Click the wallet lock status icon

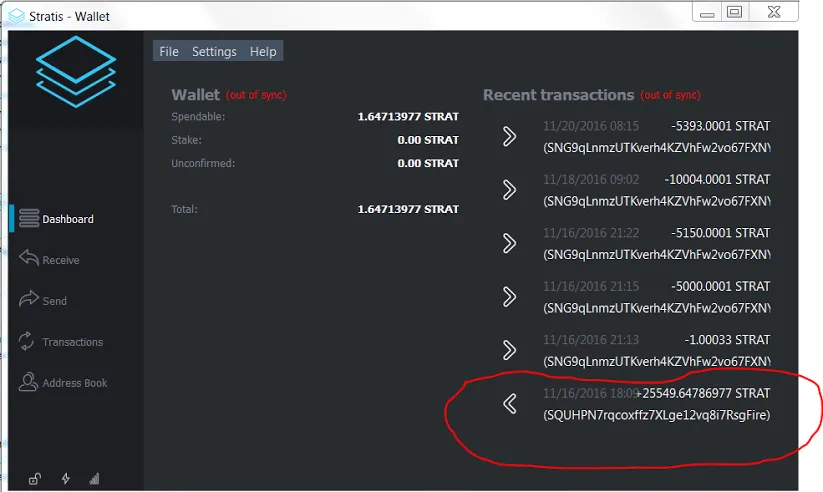coord(35,478)
